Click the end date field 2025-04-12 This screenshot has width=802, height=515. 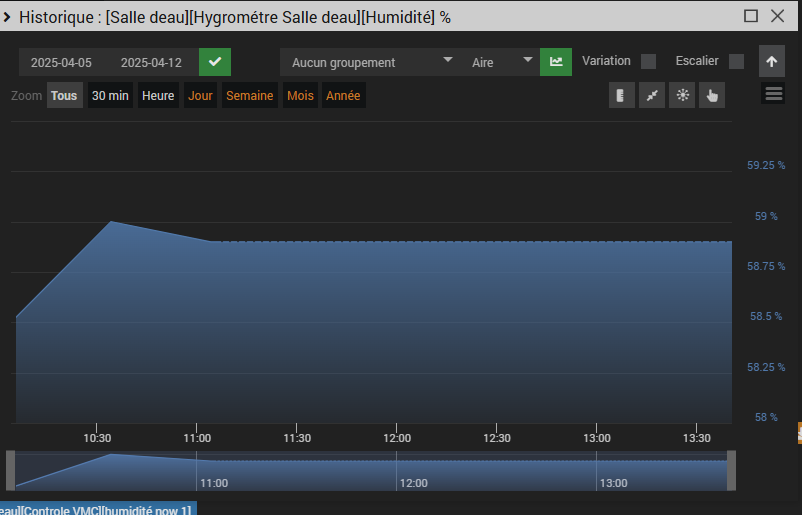point(151,62)
